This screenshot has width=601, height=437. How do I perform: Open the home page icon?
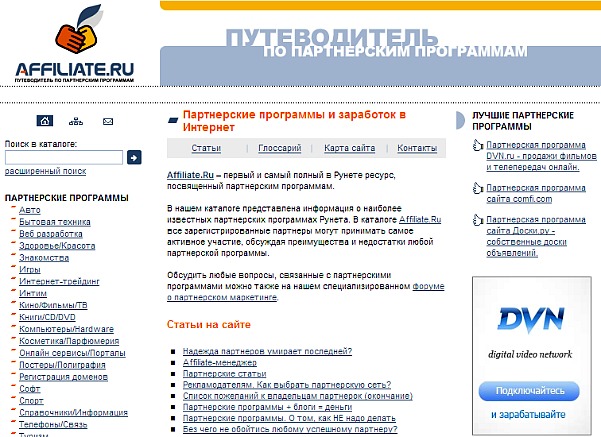(45, 121)
